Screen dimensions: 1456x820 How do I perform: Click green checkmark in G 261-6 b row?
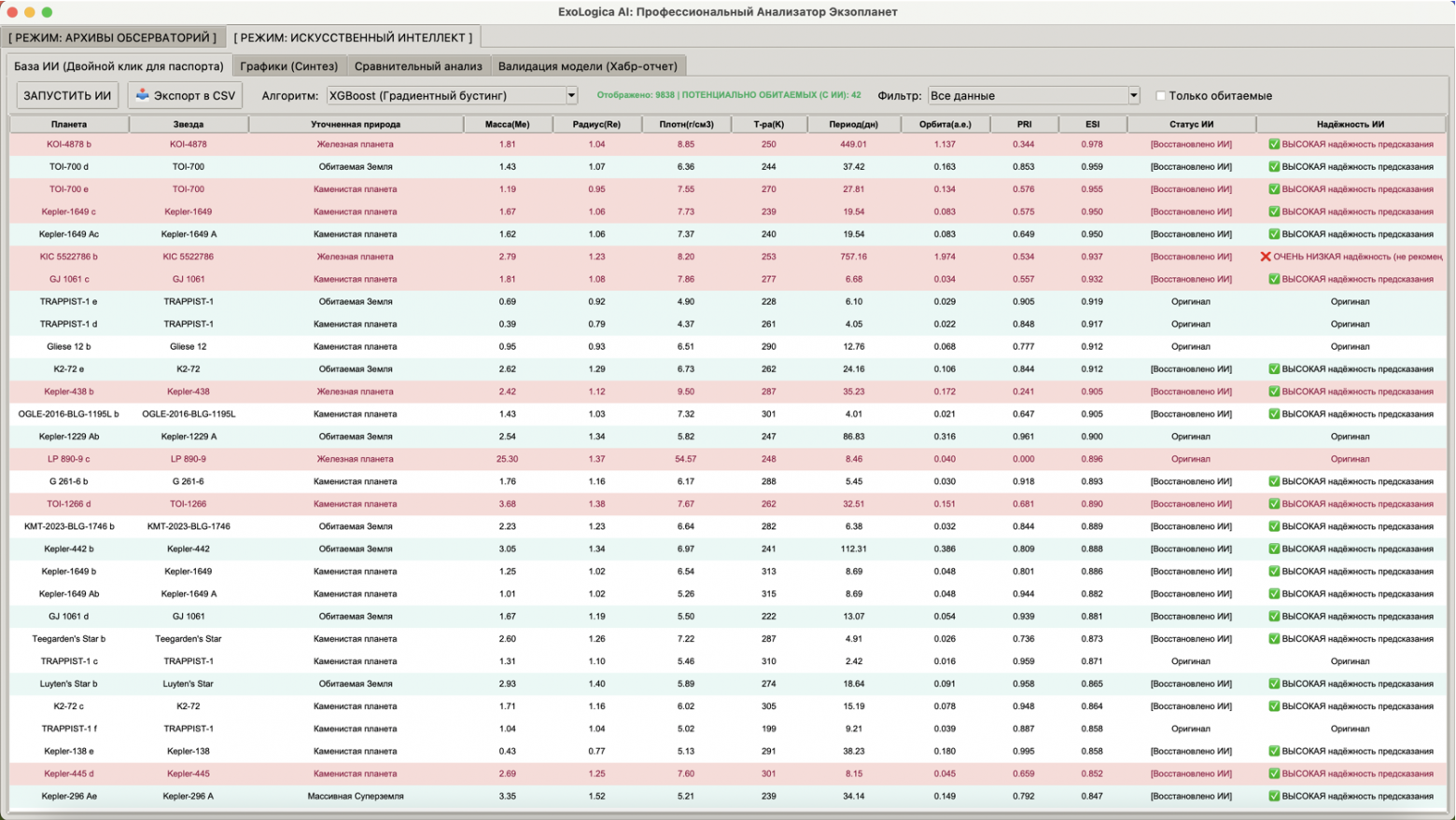point(1274,481)
